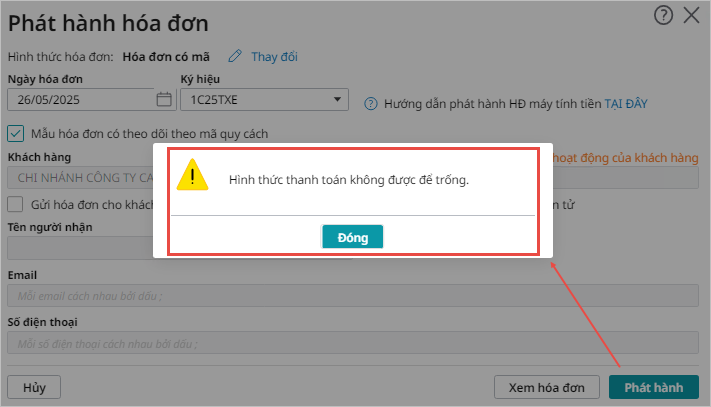The height and width of the screenshot is (407, 711).
Task: Click the pencil edit icon near Thay đổi
Action: pos(235,56)
